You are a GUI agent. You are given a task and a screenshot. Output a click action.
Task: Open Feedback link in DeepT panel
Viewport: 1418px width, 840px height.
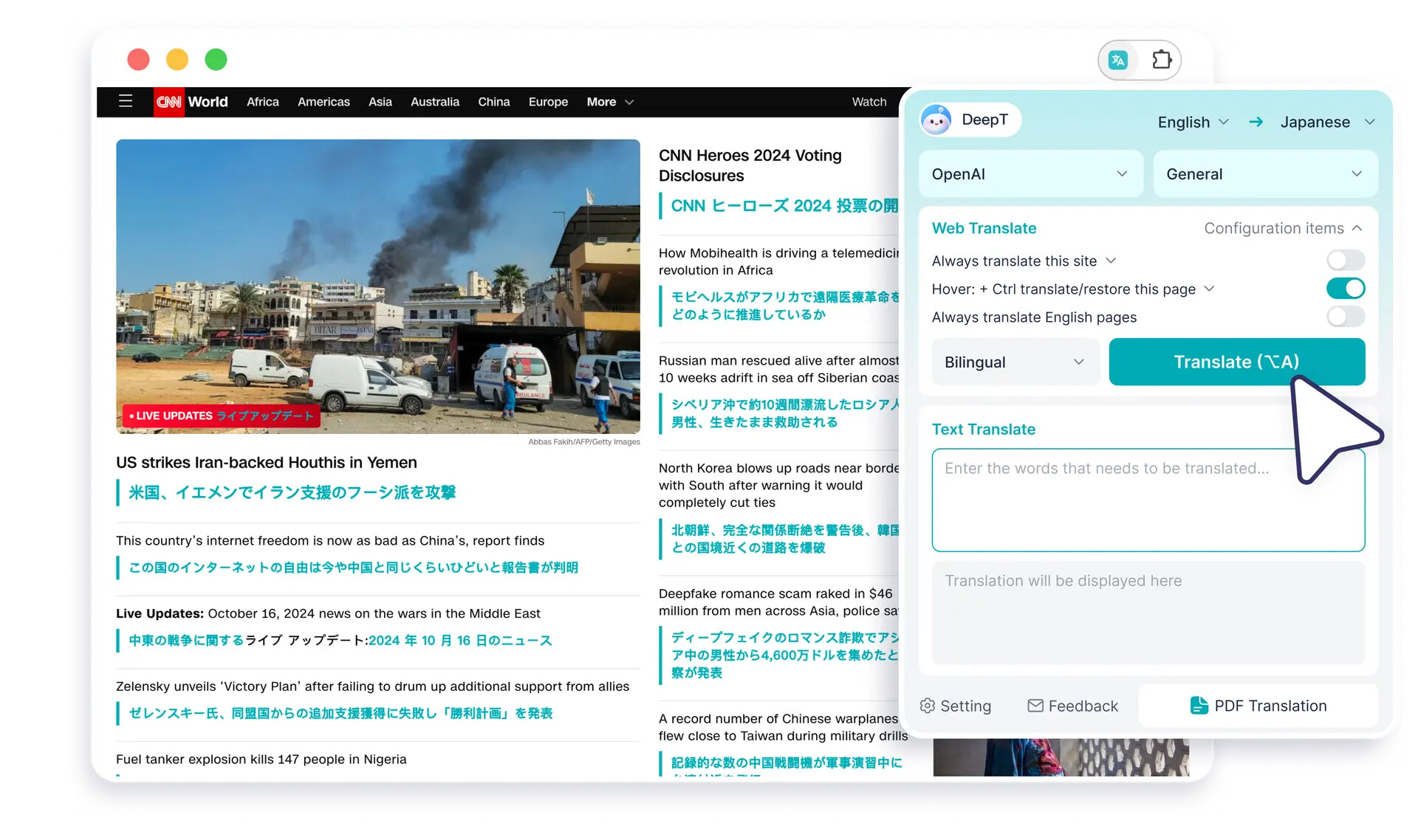(1073, 706)
